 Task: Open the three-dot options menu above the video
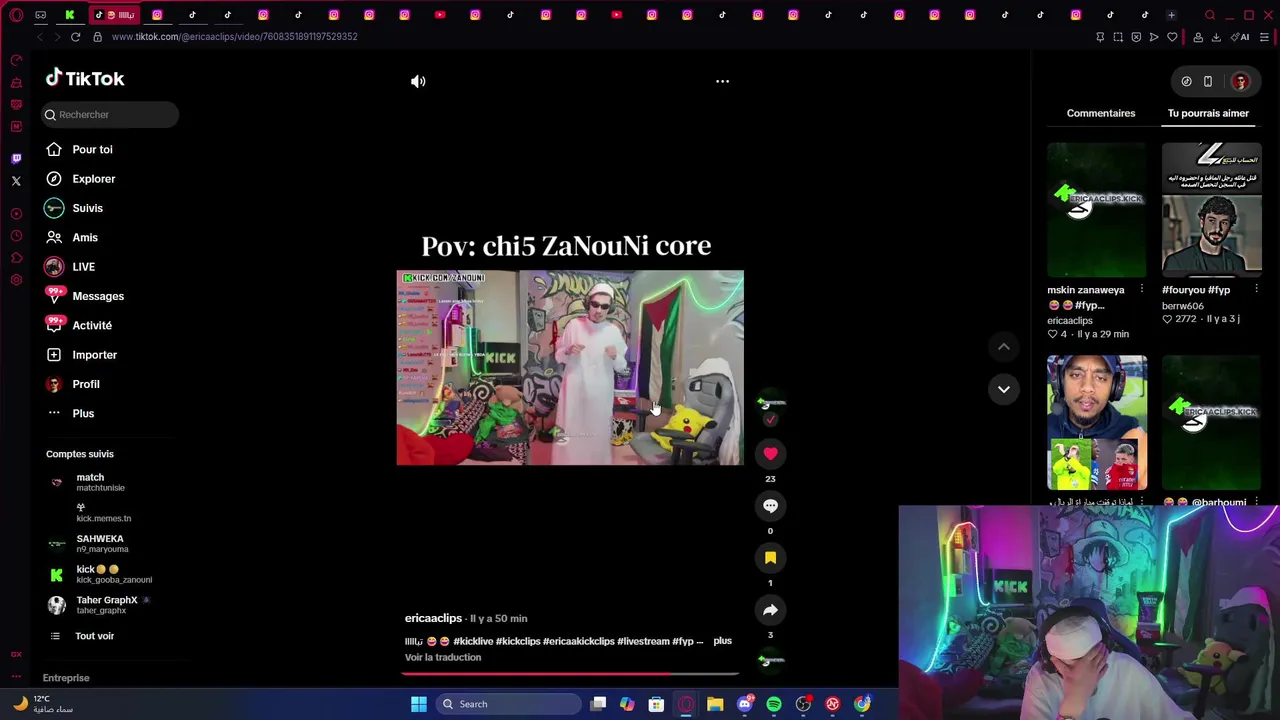(x=722, y=81)
